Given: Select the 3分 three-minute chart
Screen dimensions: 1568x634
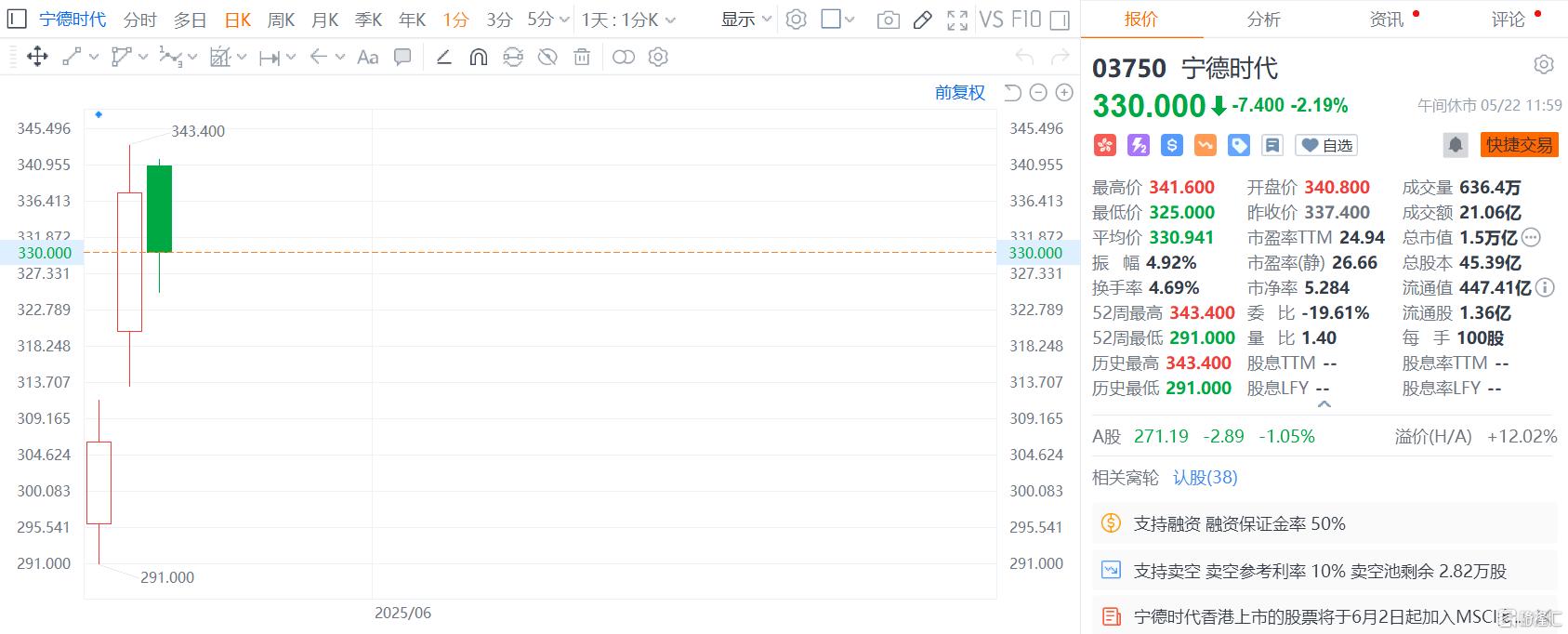Looking at the screenshot, I should [499, 20].
